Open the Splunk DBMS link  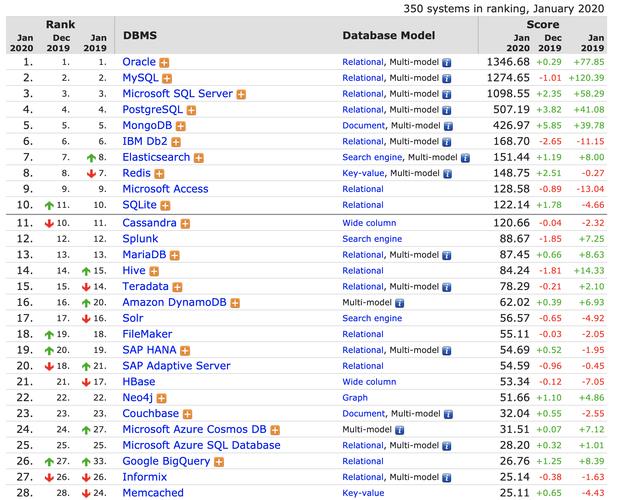(140, 239)
